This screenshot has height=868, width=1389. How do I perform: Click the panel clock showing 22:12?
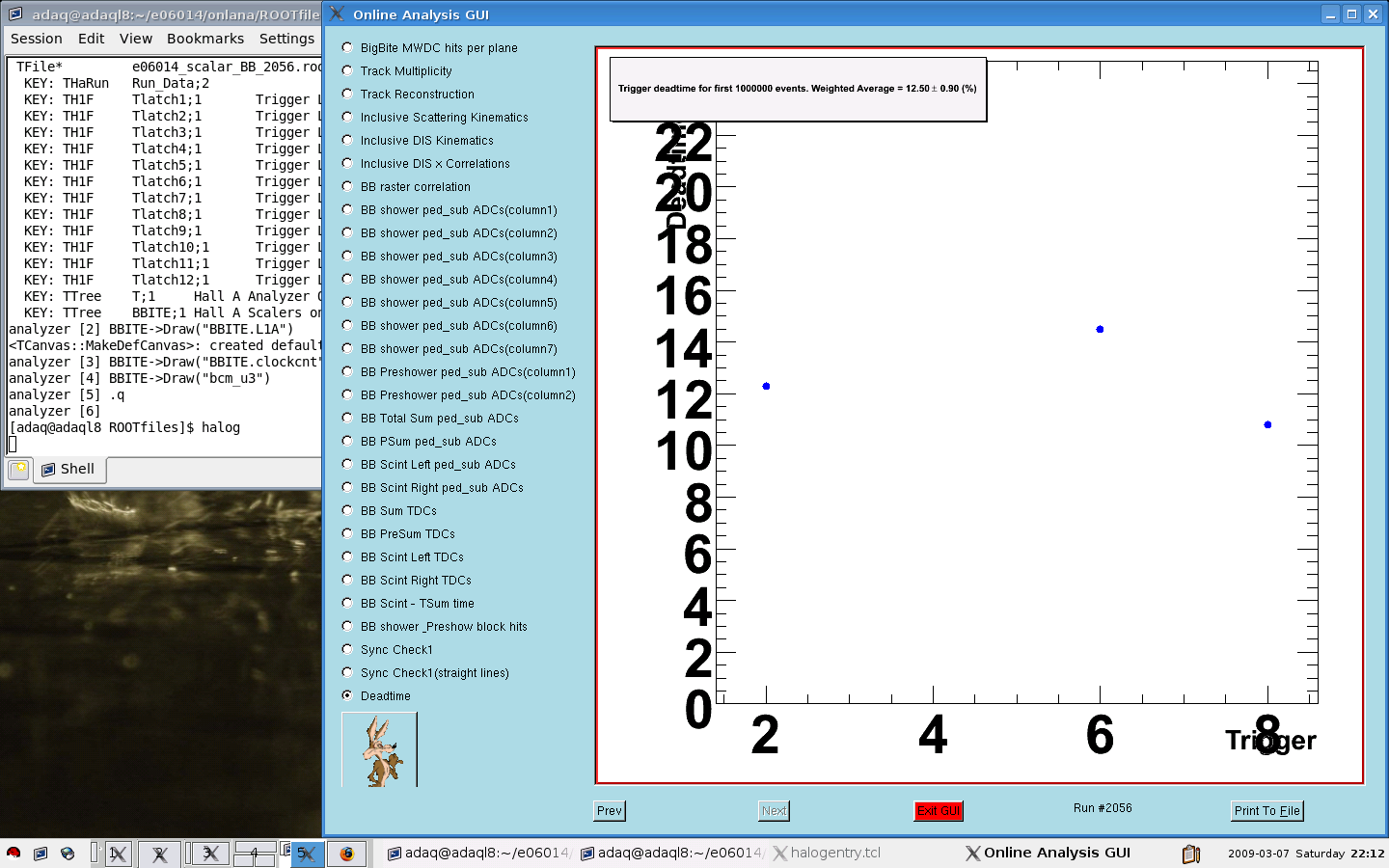tap(1305, 854)
